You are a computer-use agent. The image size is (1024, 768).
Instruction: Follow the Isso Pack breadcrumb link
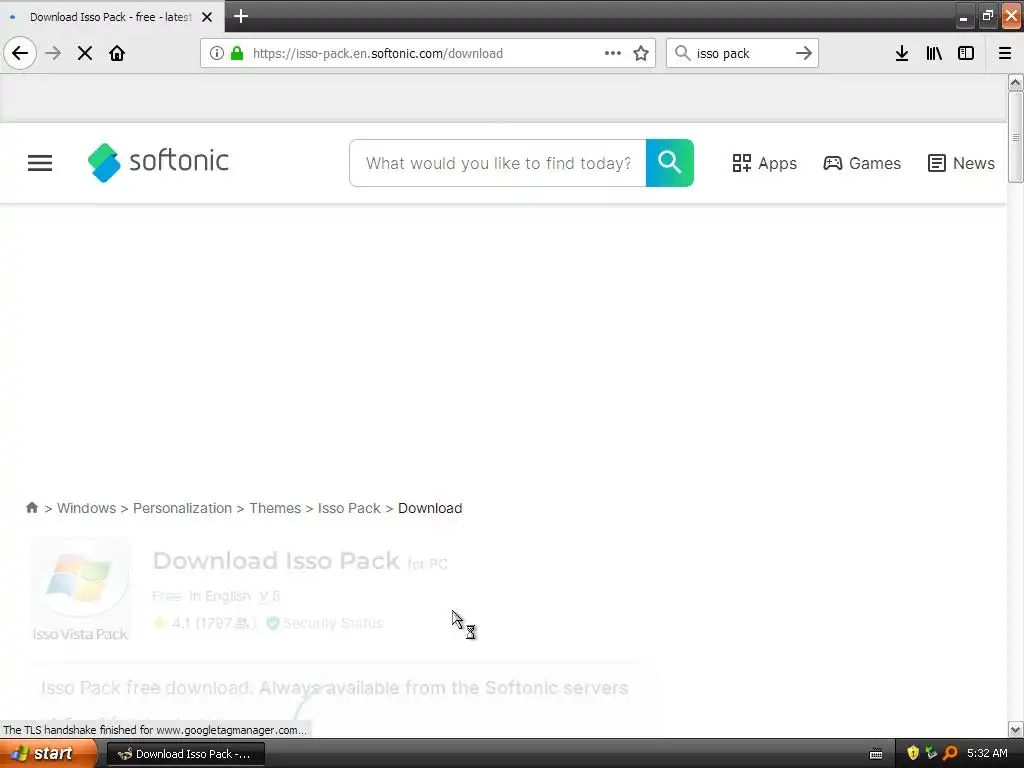click(x=349, y=508)
